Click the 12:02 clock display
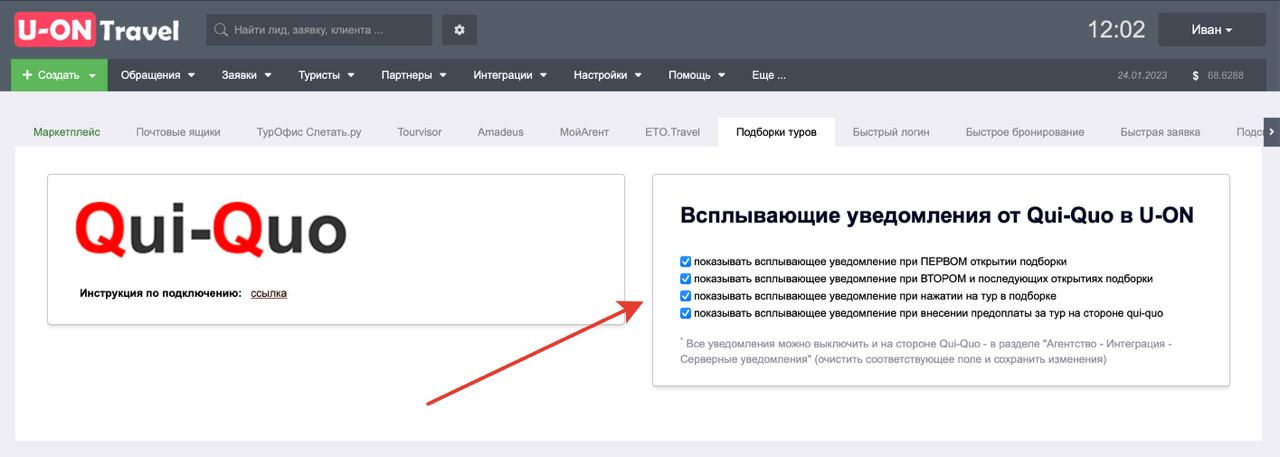This screenshot has height=457, width=1280. pyautogui.click(x=1116, y=30)
